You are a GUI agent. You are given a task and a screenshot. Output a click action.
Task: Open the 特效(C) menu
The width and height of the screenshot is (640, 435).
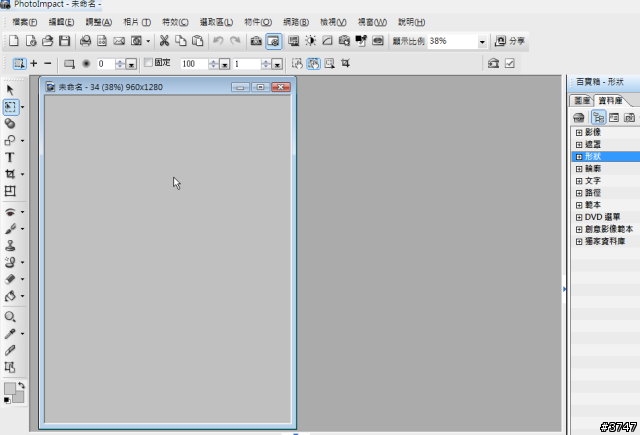click(175, 22)
